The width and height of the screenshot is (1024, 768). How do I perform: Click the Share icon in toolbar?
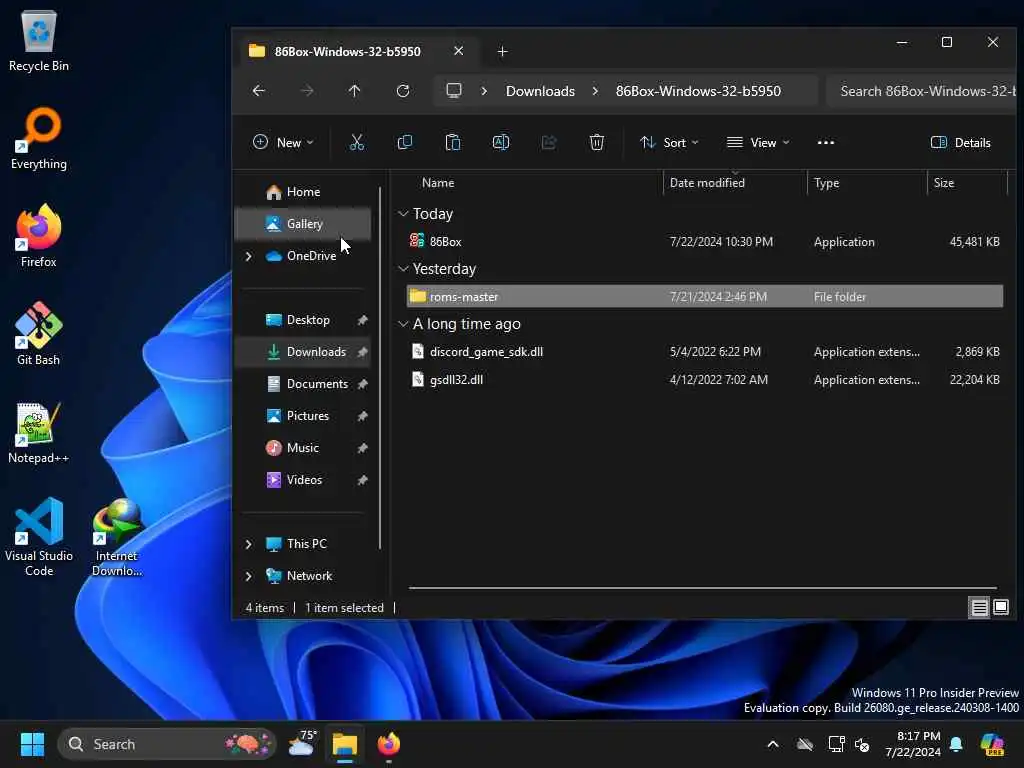pos(549,142)
